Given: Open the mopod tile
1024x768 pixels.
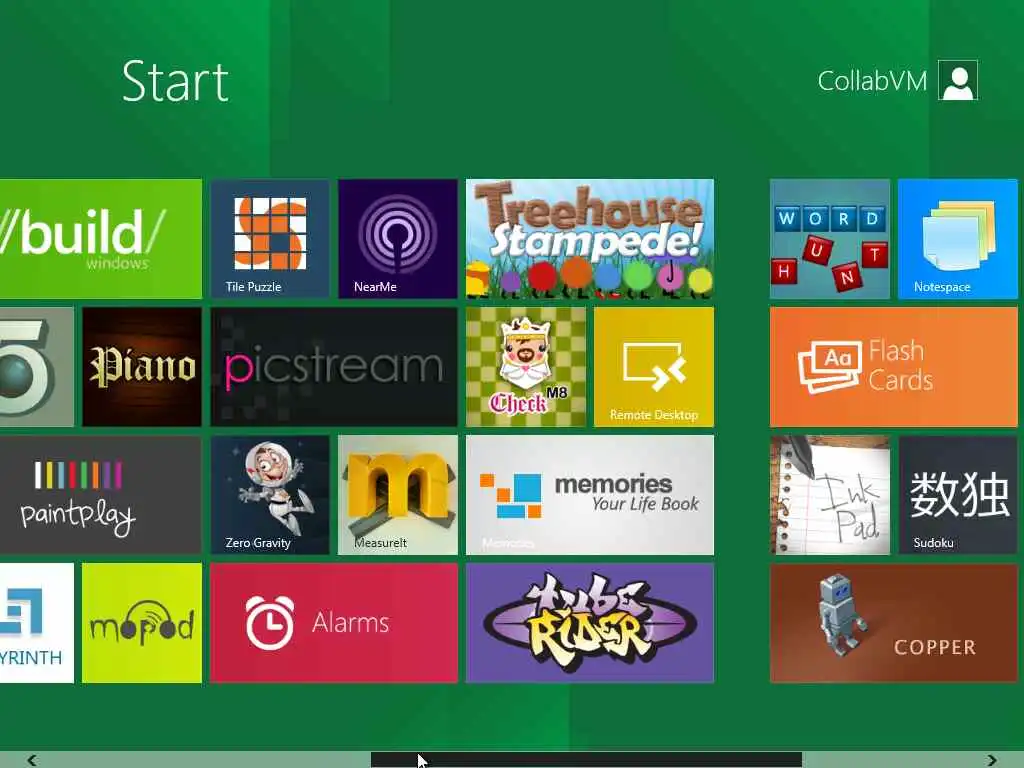Looking at the screenshot, I should [142, 623].
